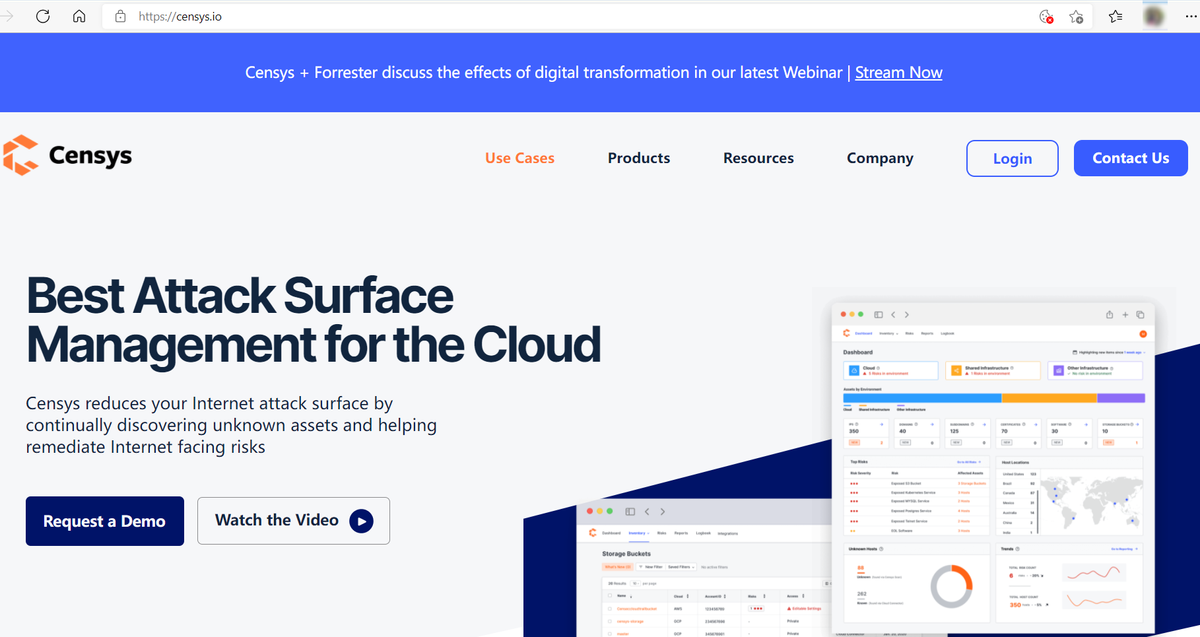
Task: Play the video via Watch the Video
Action: pyautogui.click(x=293, y=520)
